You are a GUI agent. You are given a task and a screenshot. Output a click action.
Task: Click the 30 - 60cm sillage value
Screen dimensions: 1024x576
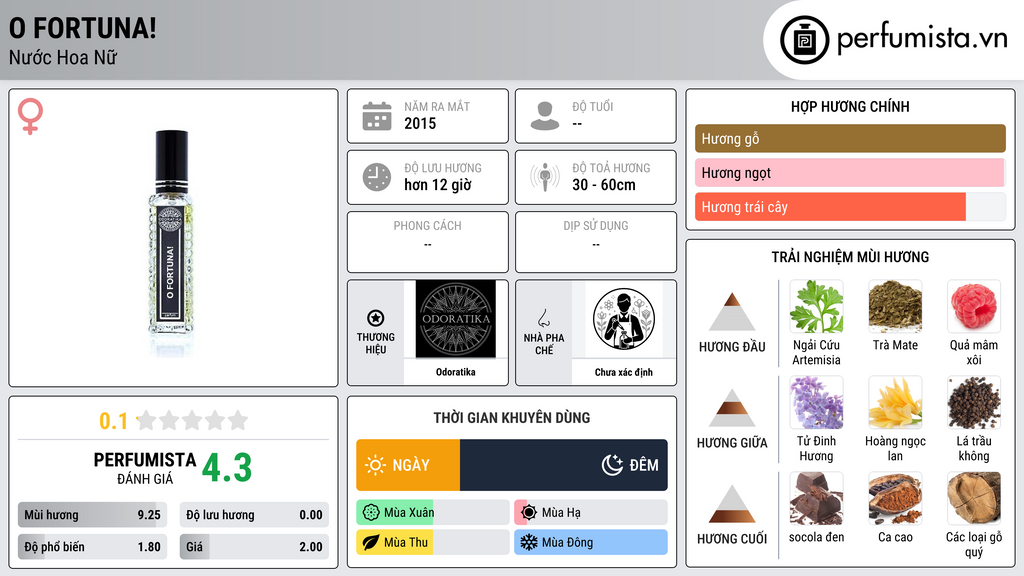click(x=604, y=185)
